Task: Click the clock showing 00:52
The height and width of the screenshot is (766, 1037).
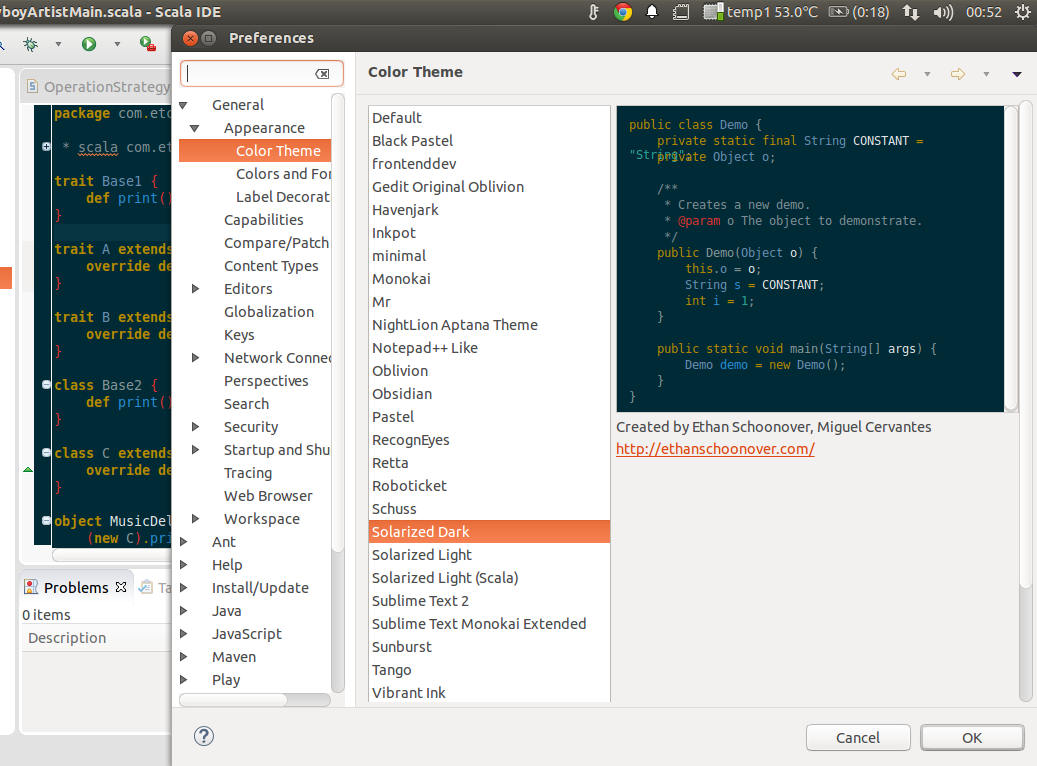Action: tap(984, 12)
